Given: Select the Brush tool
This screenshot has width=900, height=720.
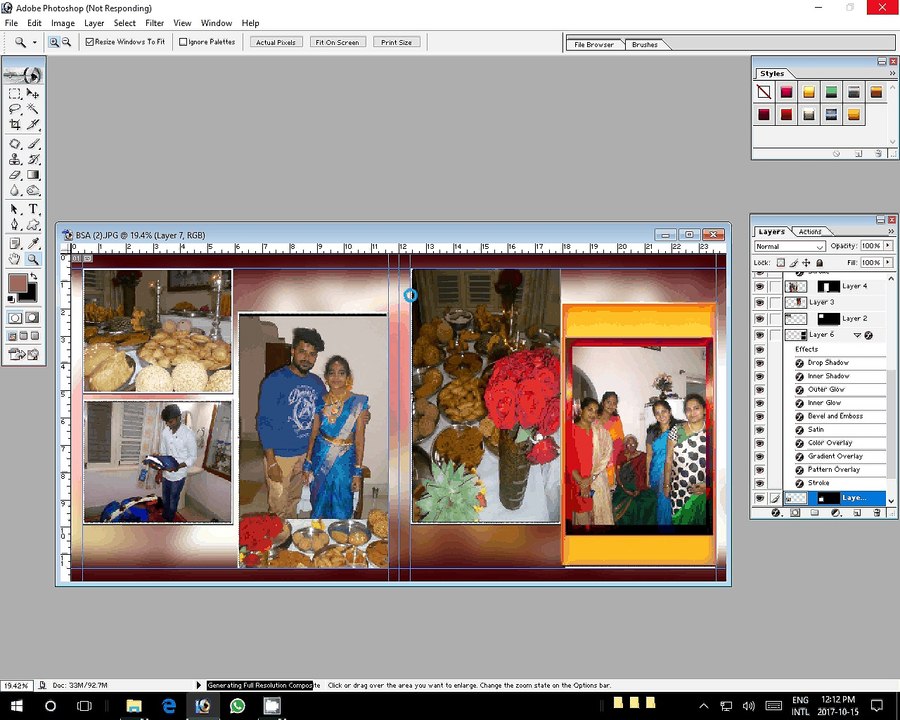Looking at the screenshot, I should (x=33, y=144).
